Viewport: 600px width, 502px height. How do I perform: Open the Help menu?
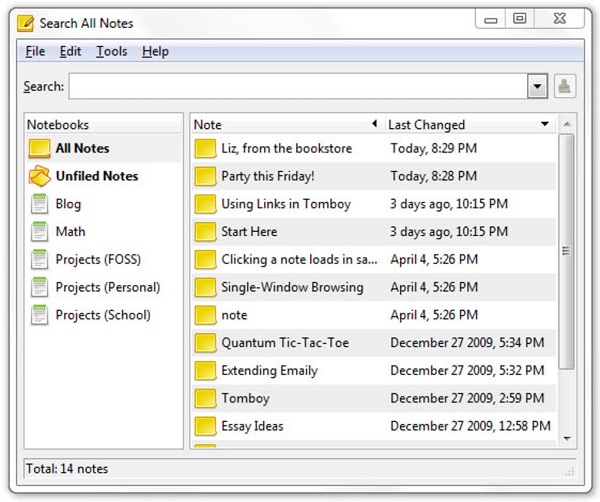(x=155, y=51)
